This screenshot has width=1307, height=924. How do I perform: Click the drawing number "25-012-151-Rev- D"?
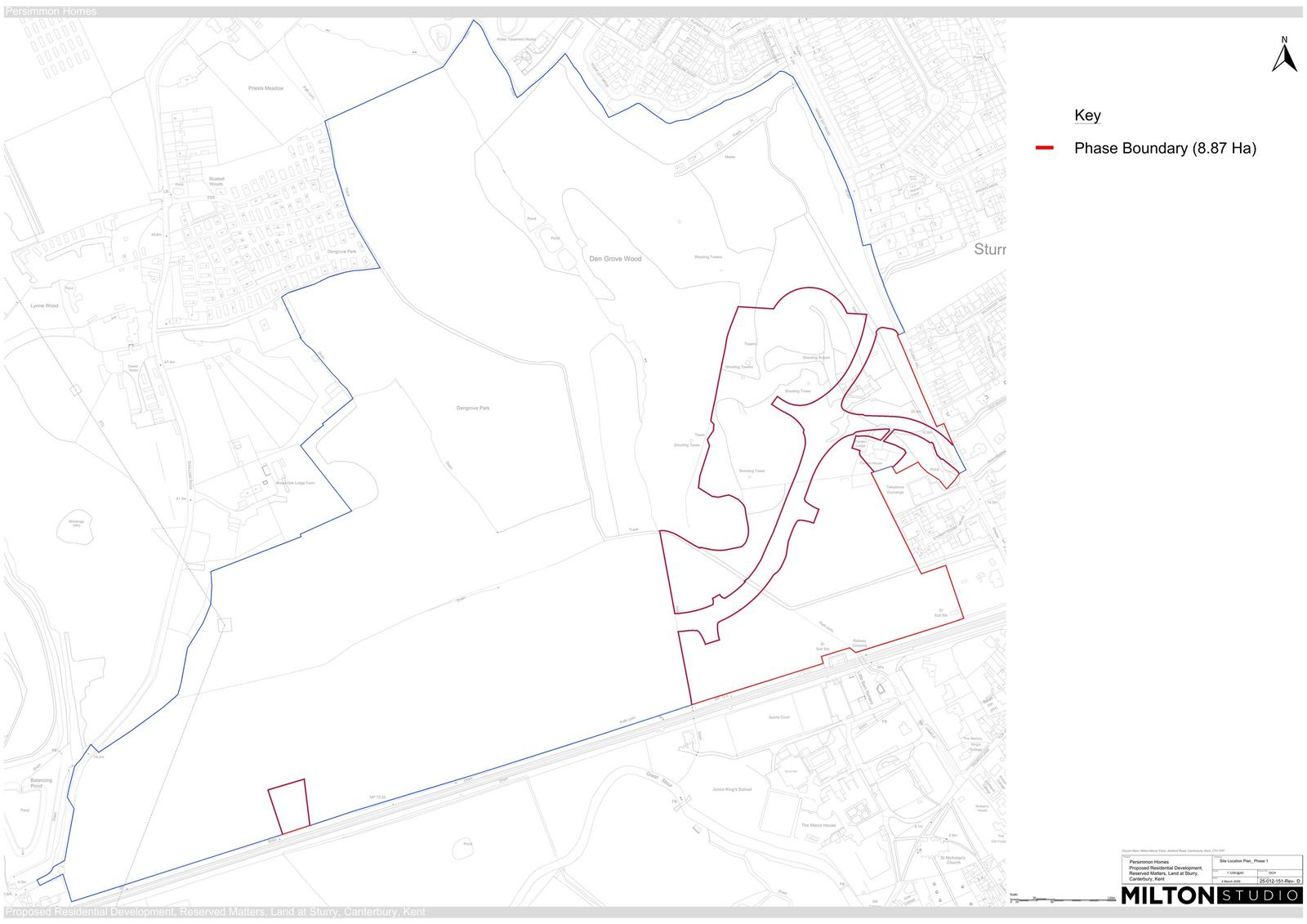click(x=1280, y=882)
